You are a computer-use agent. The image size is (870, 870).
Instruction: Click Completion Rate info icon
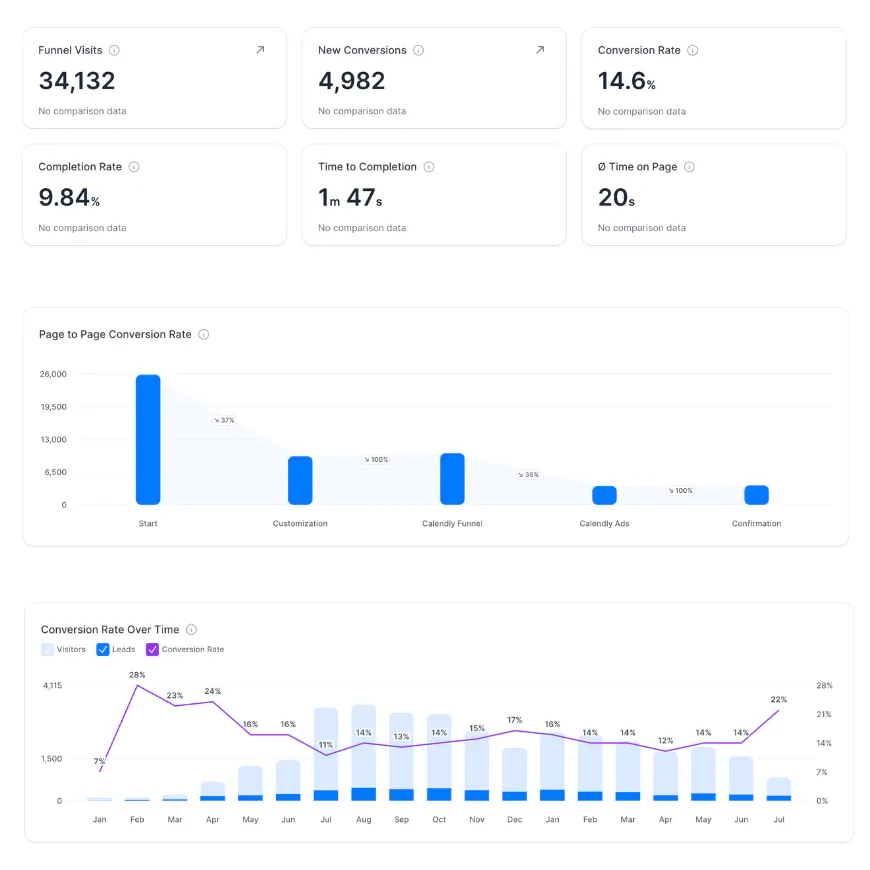[134, 167]
